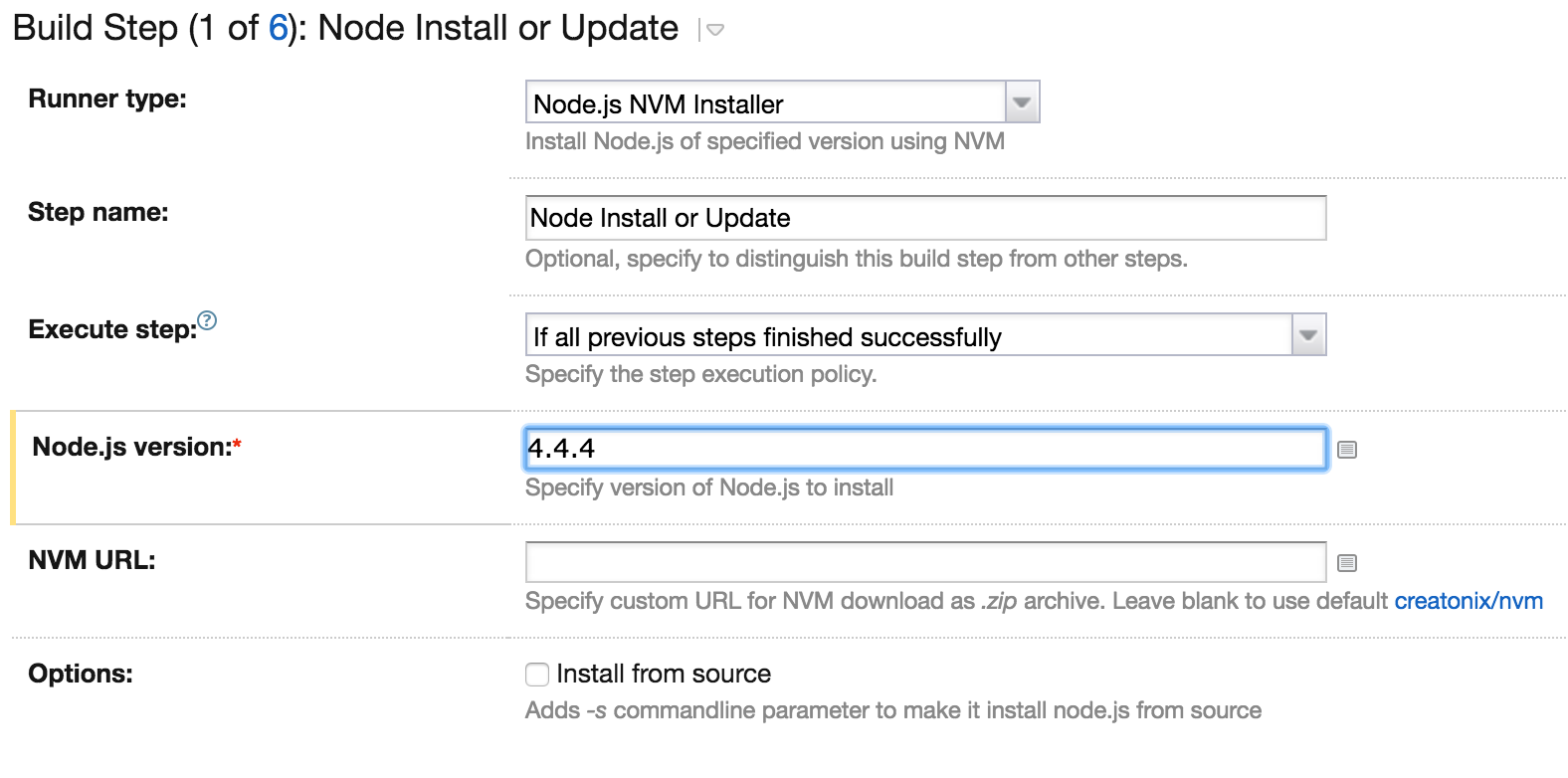Click the Step name text field
The width and height of the screenshot is (1568, 778).
[x=925, y=218]
